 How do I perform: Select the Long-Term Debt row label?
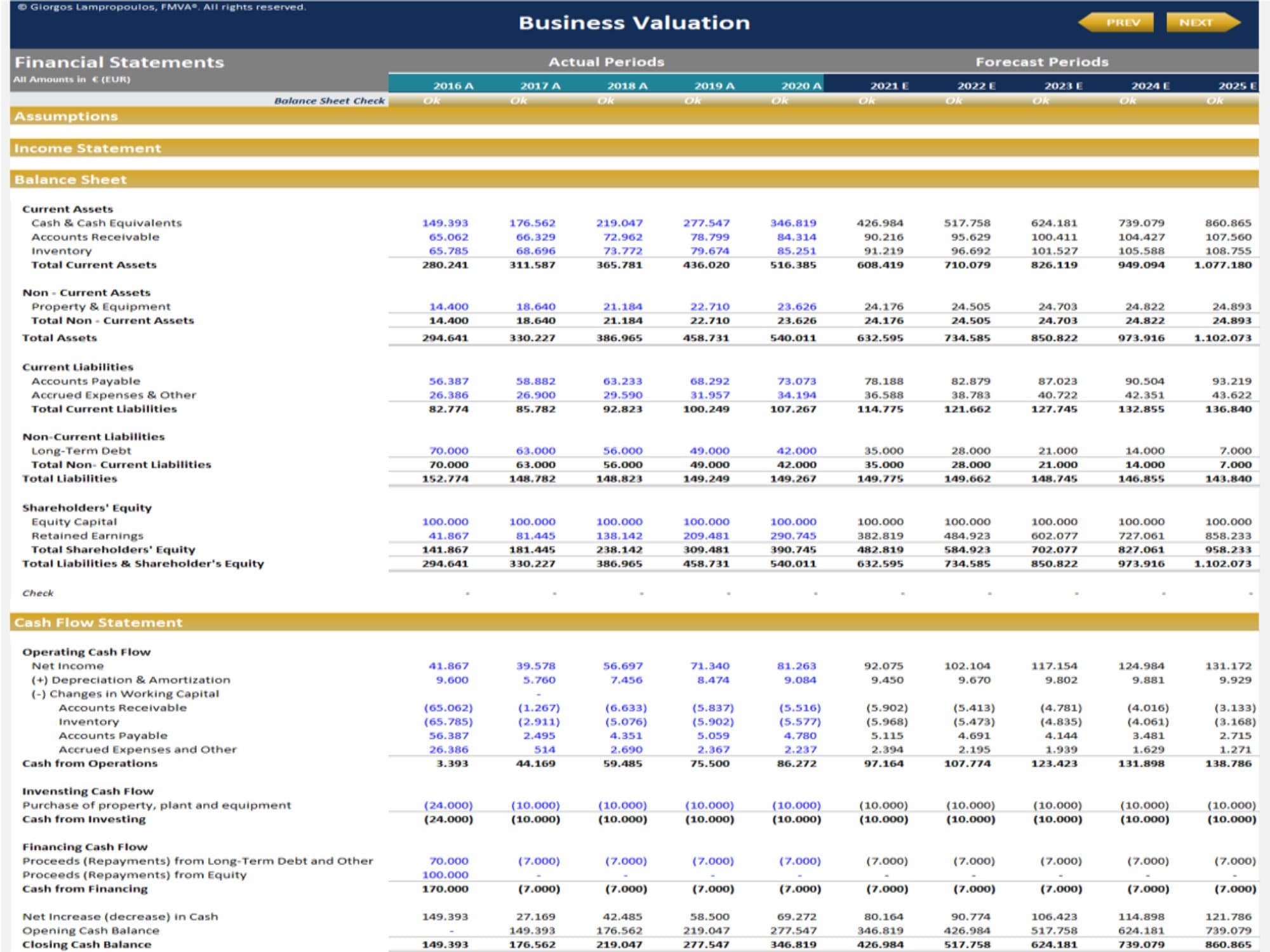[x=82, y=450]
